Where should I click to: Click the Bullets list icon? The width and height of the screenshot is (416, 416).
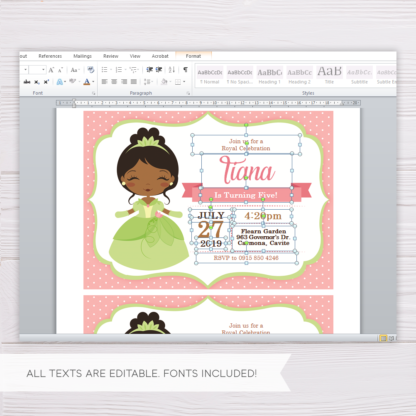click(105, 70)
